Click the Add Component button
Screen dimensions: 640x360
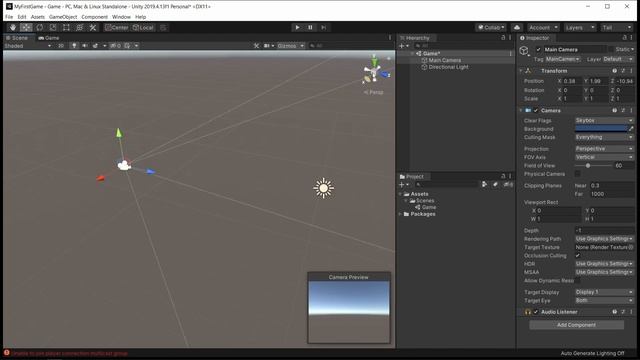(576, 325)
